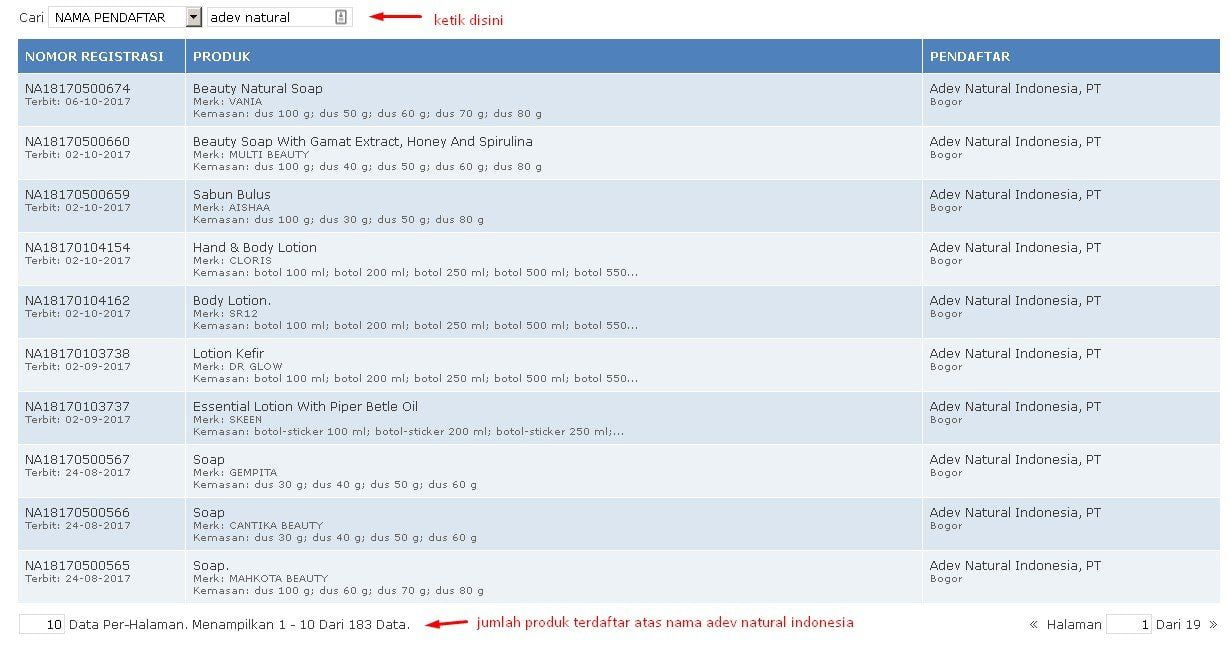Click product name 'Hand & Body Lotion'
1230x645 pixels.
click(255, 248)
